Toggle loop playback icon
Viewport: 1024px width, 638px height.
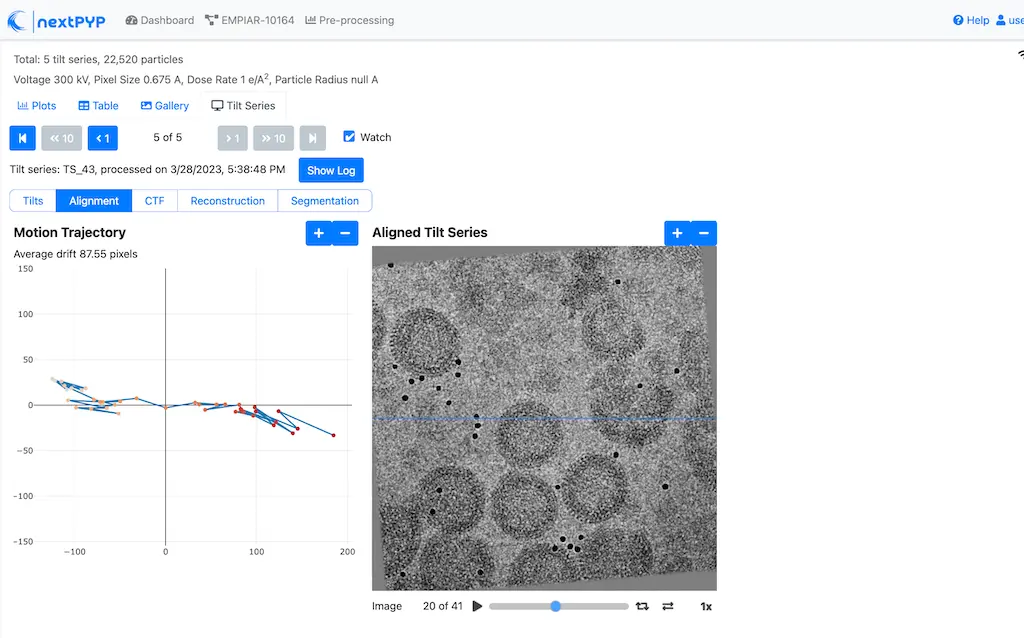(642, 606)
